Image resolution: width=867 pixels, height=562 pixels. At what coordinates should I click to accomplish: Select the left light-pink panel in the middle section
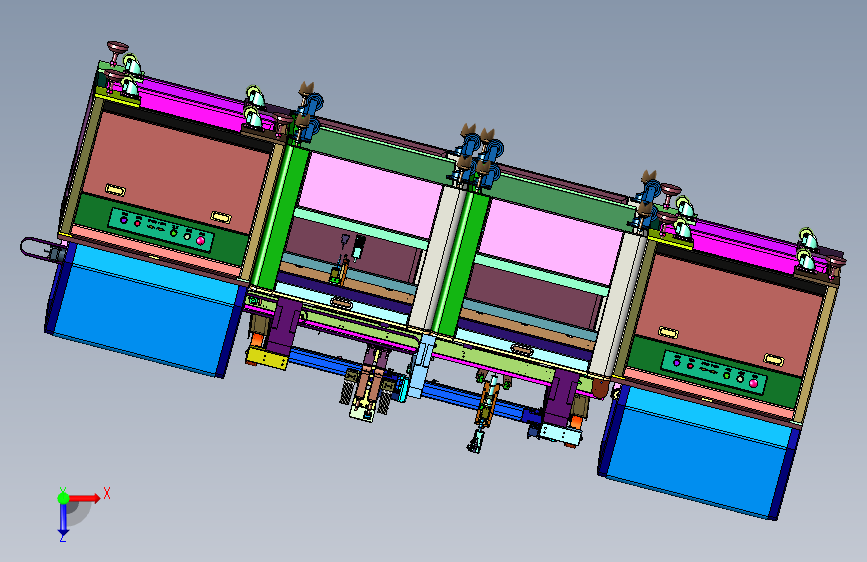tap(372, 194)
